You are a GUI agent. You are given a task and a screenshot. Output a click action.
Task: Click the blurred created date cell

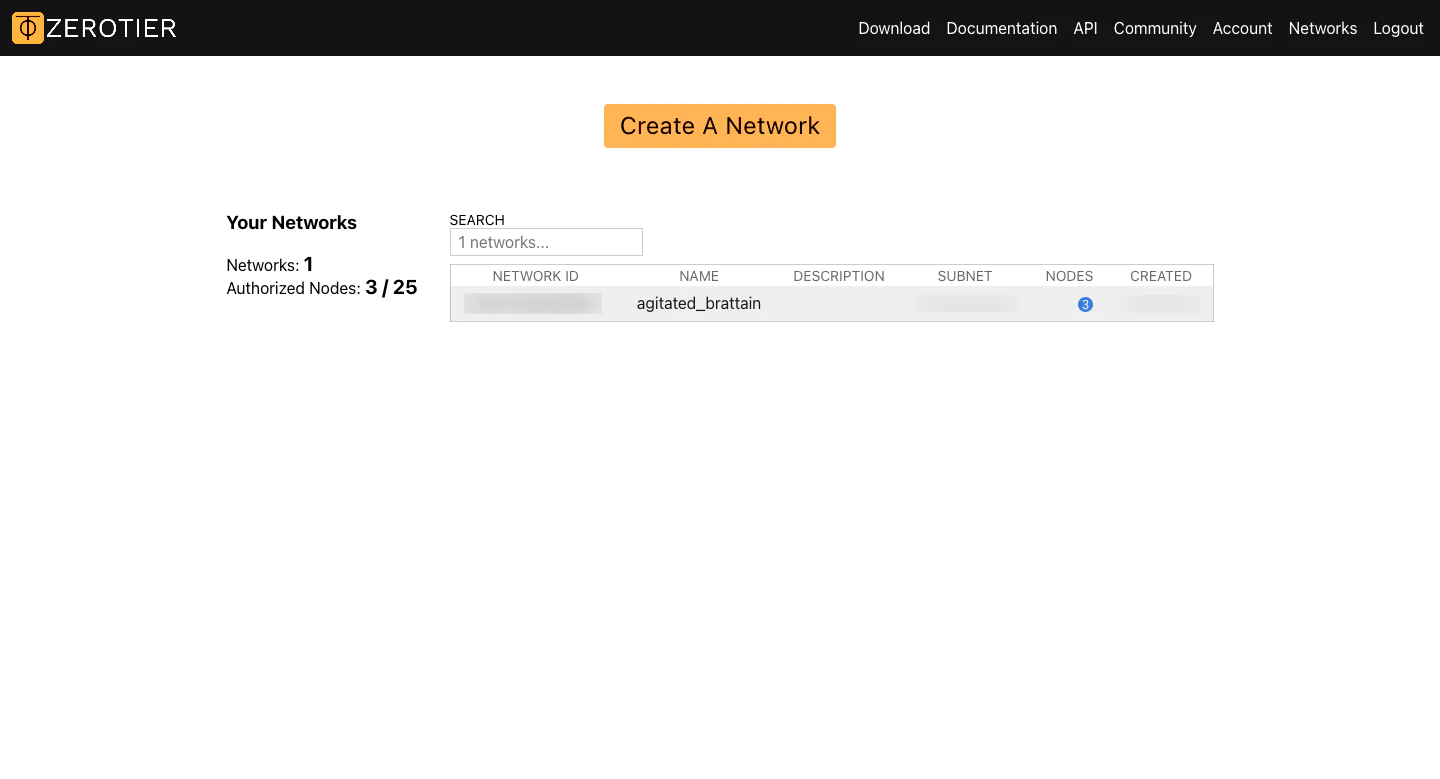coord(1161,304)
